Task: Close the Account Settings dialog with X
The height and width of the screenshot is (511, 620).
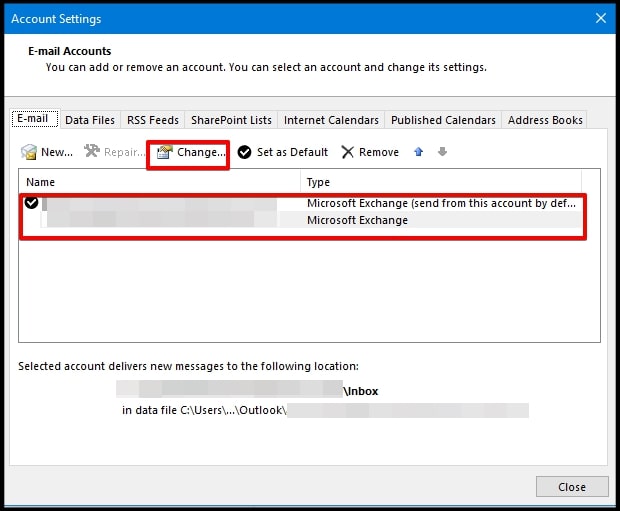Action: pos(601,18)
